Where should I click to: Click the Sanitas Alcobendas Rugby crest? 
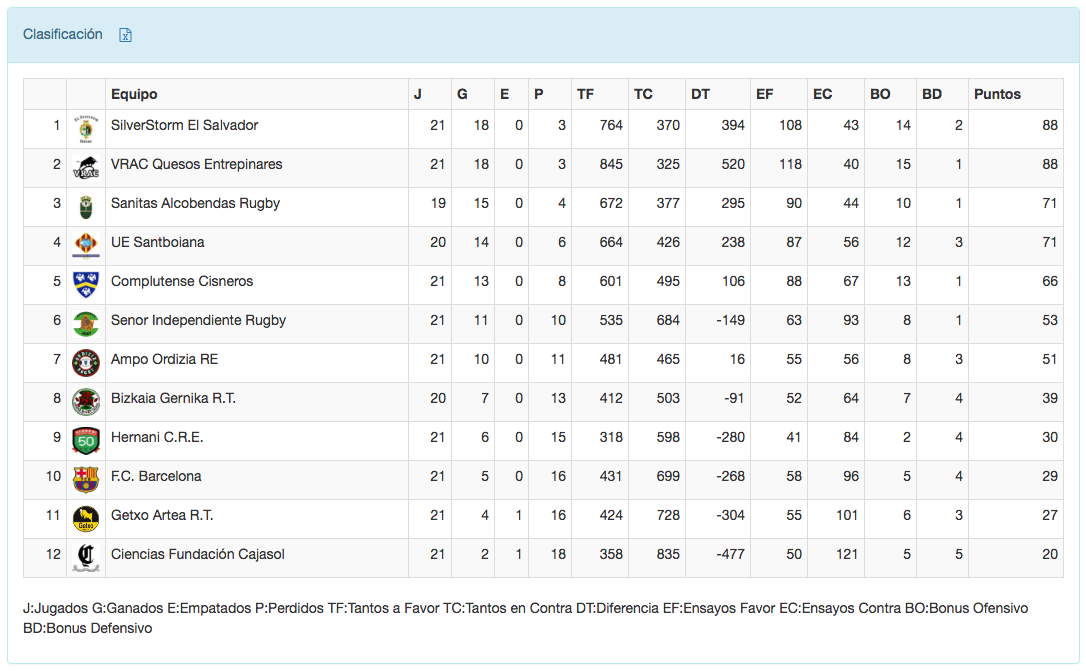pyautogui.click(x=86, y=207)
